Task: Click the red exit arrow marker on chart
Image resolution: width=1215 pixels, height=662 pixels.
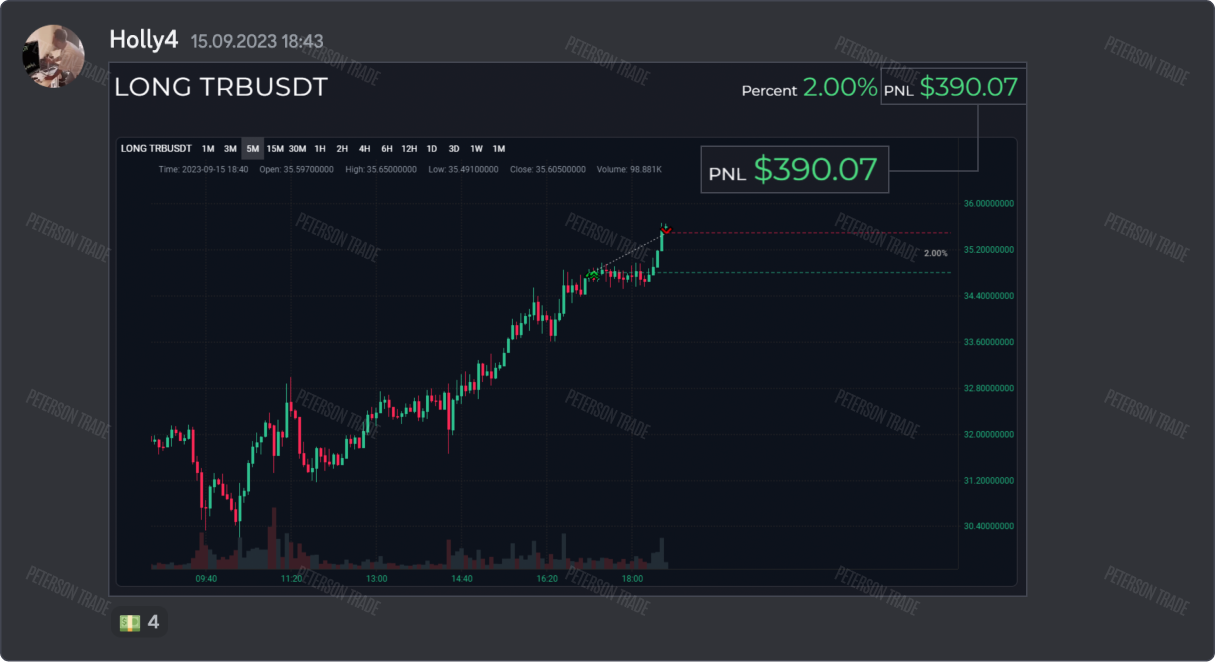Action: (666, 230)
